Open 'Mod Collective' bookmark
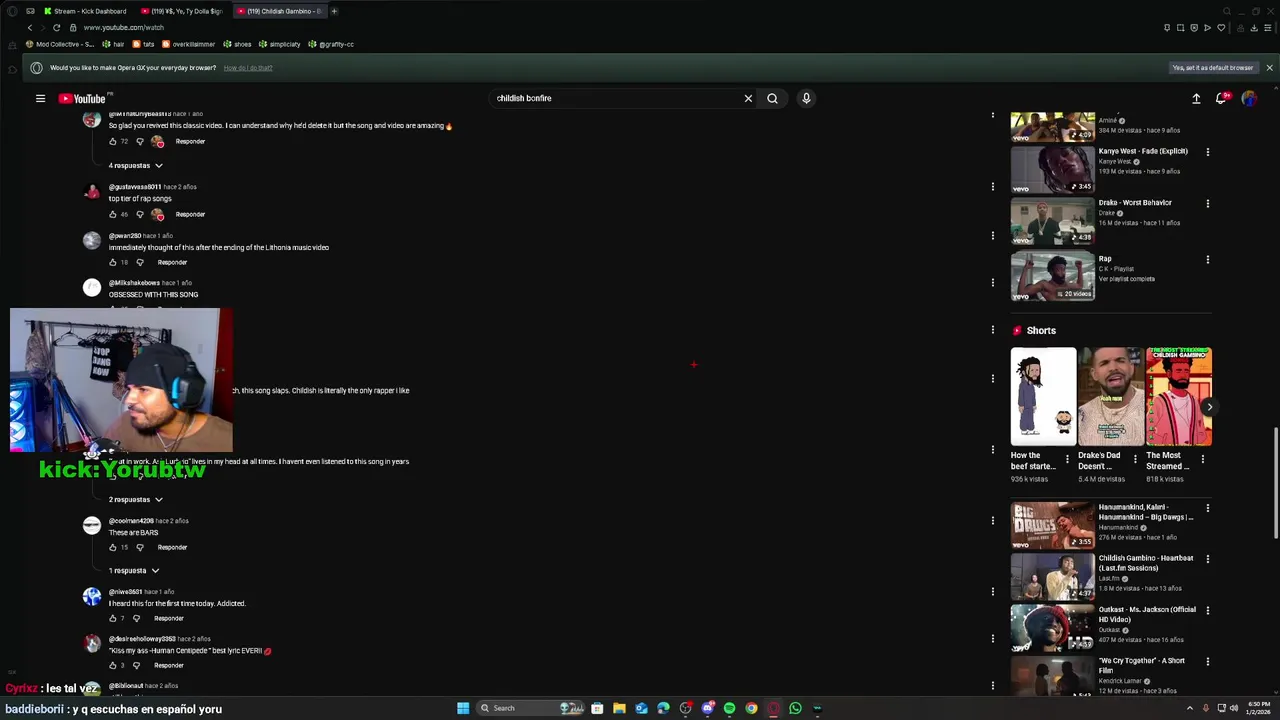Image resolution: width=1280 pixels, height=720 pixels. (x=61, y=44)
